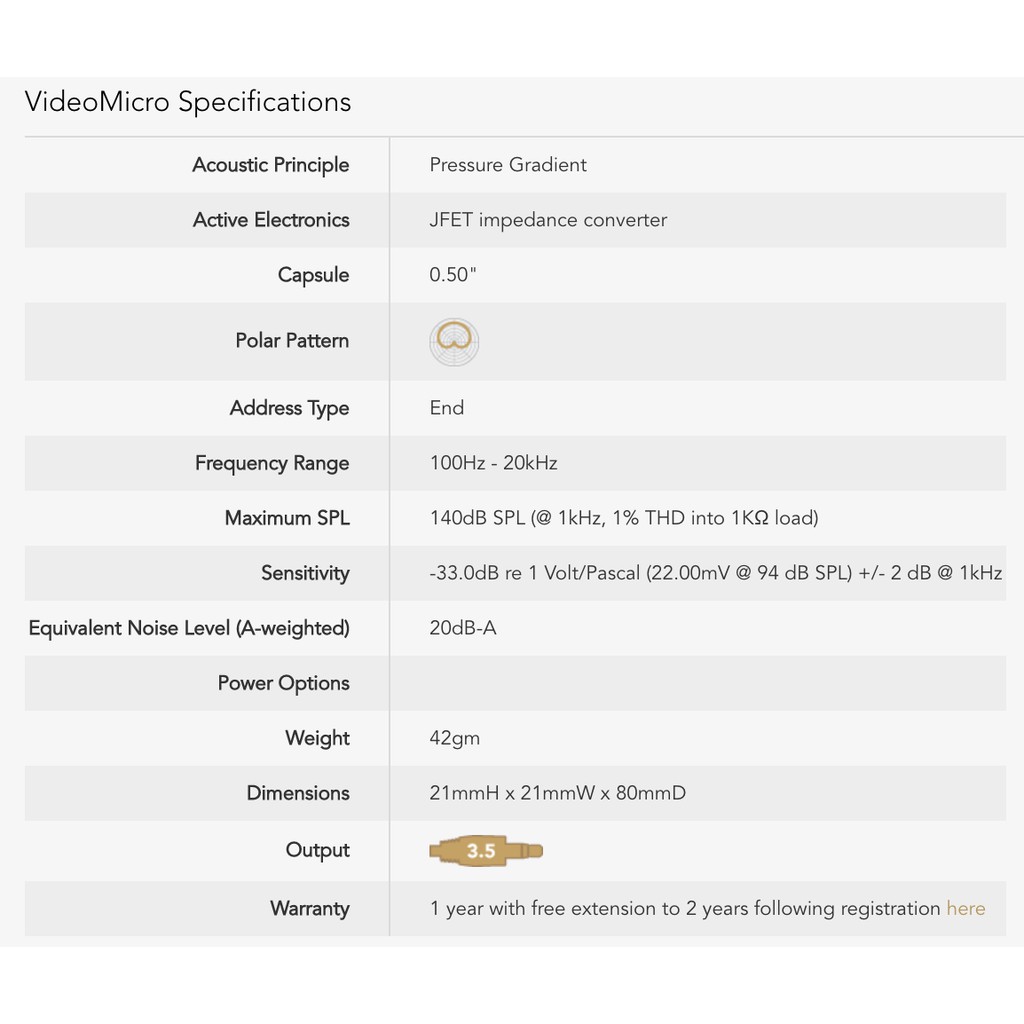Image resolution: width=1024 pixels, height=1024 pixels.
Task: Click the JFET impedance converter text
Action: pos(548,220)
